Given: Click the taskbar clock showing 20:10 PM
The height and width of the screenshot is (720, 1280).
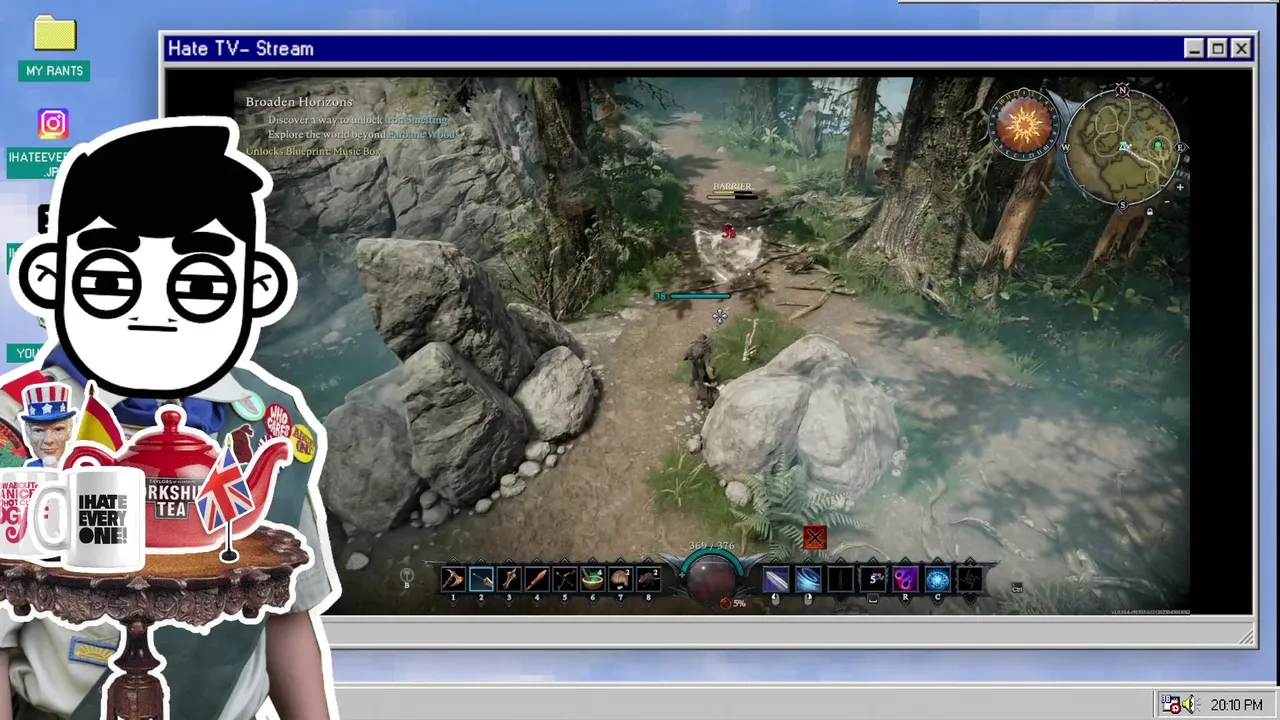Looking at the screenshot, I should click(1236, 705).
